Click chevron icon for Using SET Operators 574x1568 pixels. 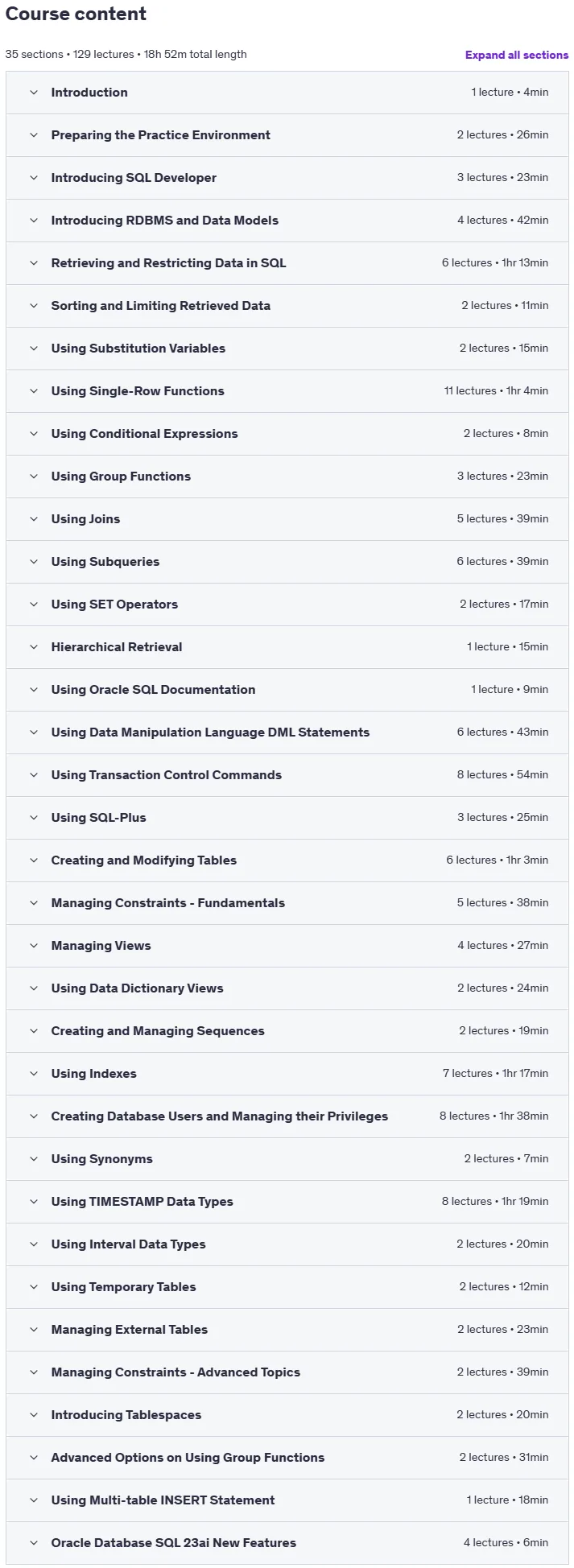click(x=34, y=605)
